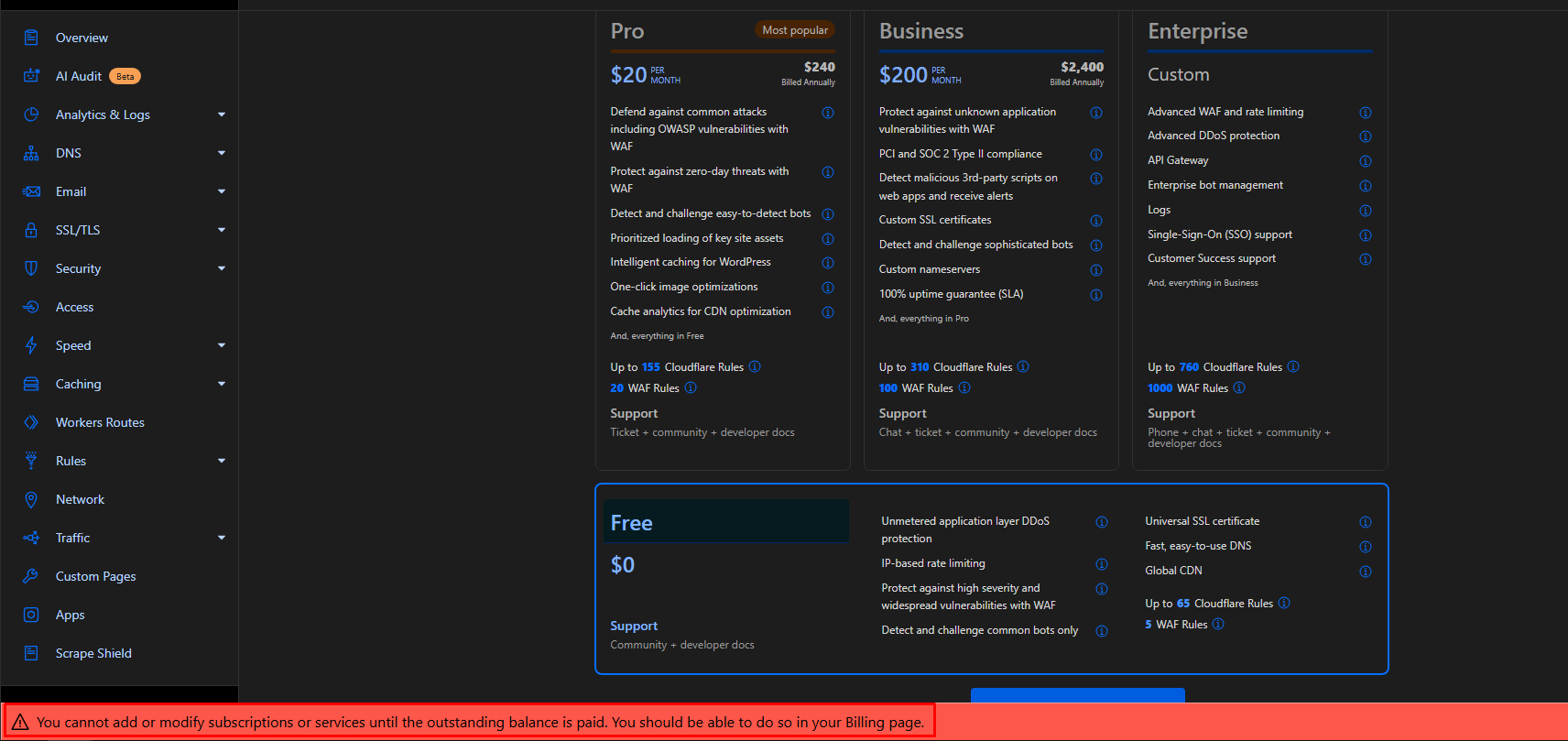Show info for Pro zero-day threats feature

click(828, 172)
